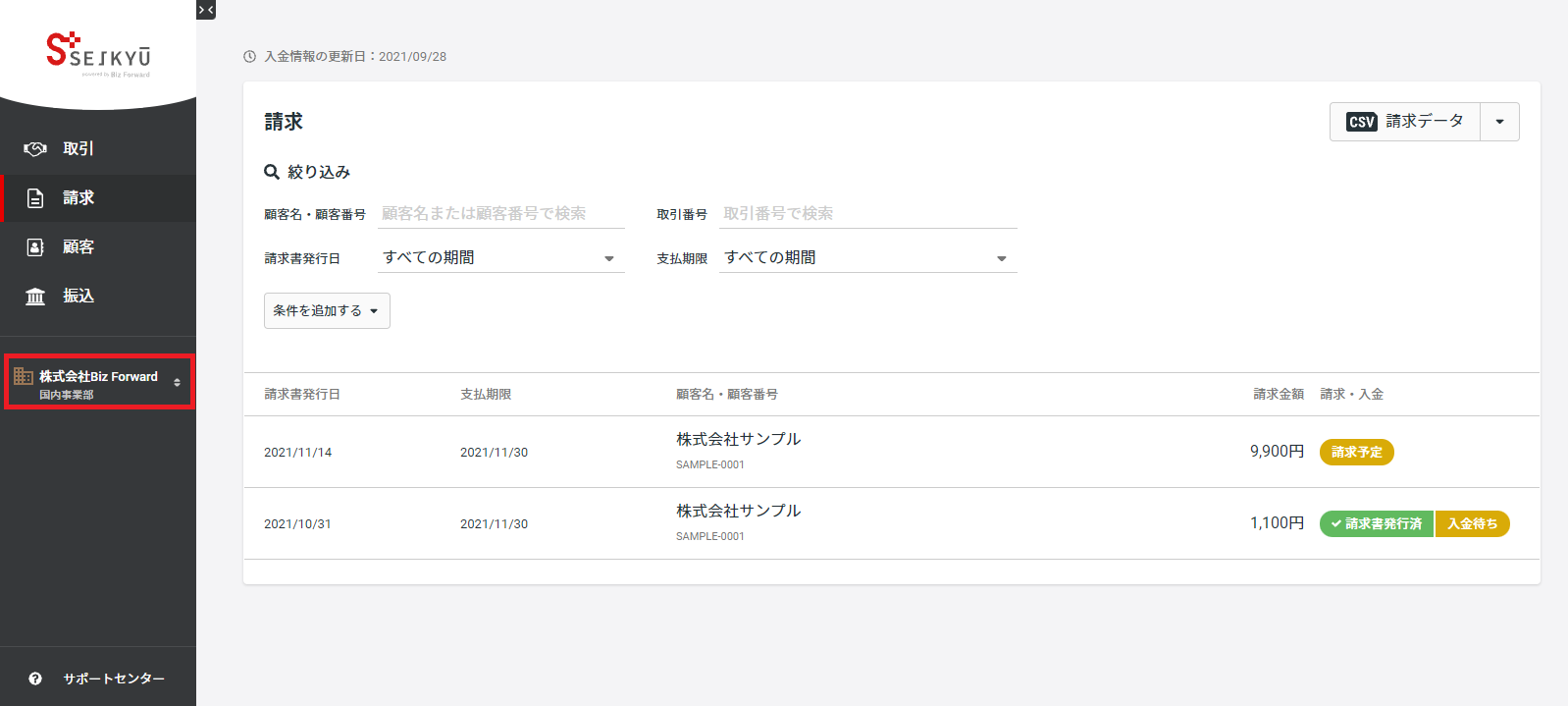The height and width of the screenshot is (706, 1568).
Task: Collapse the sidebar with the toggle icon
Action: (206, 10)
